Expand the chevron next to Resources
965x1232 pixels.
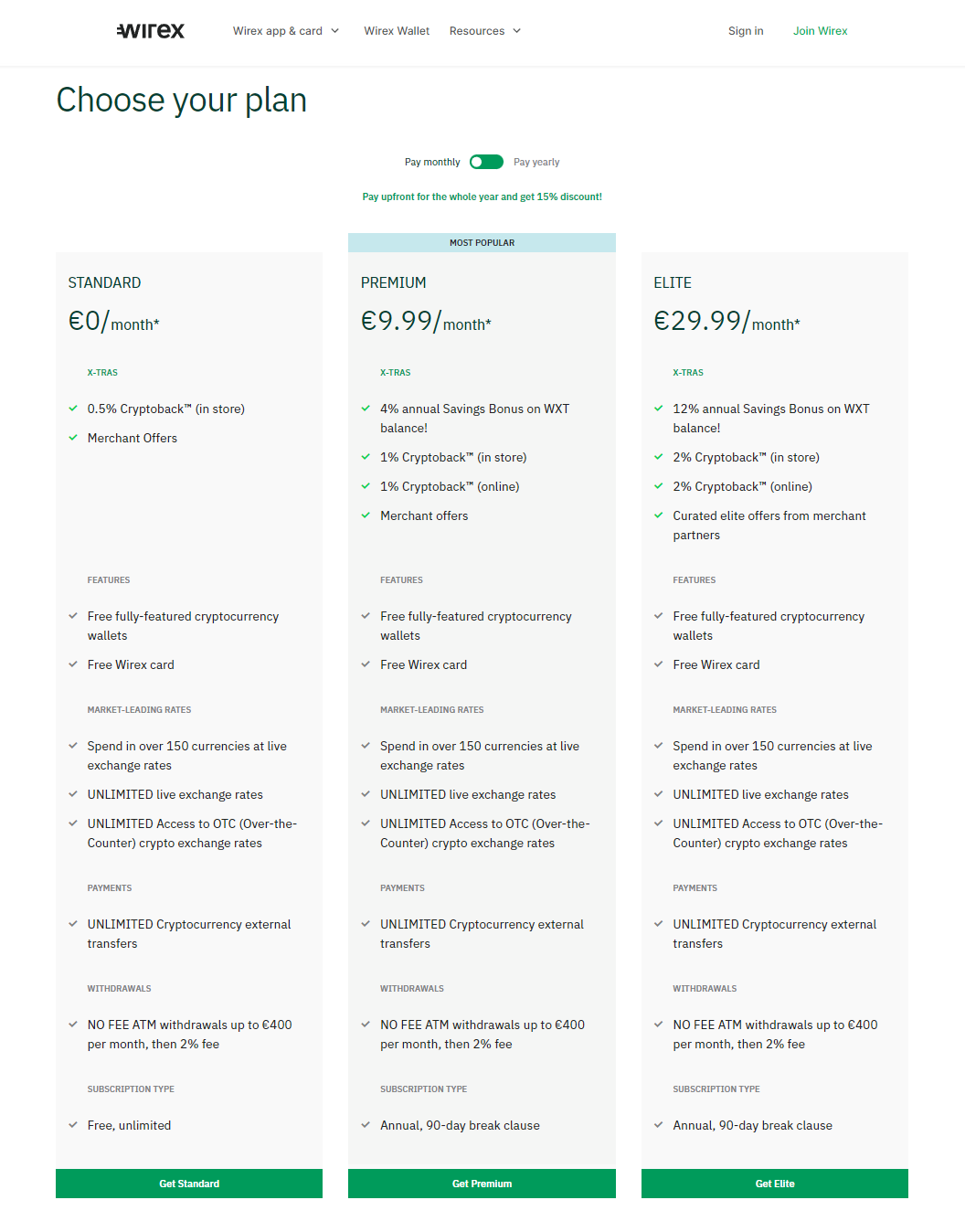(x=517, y=30)
